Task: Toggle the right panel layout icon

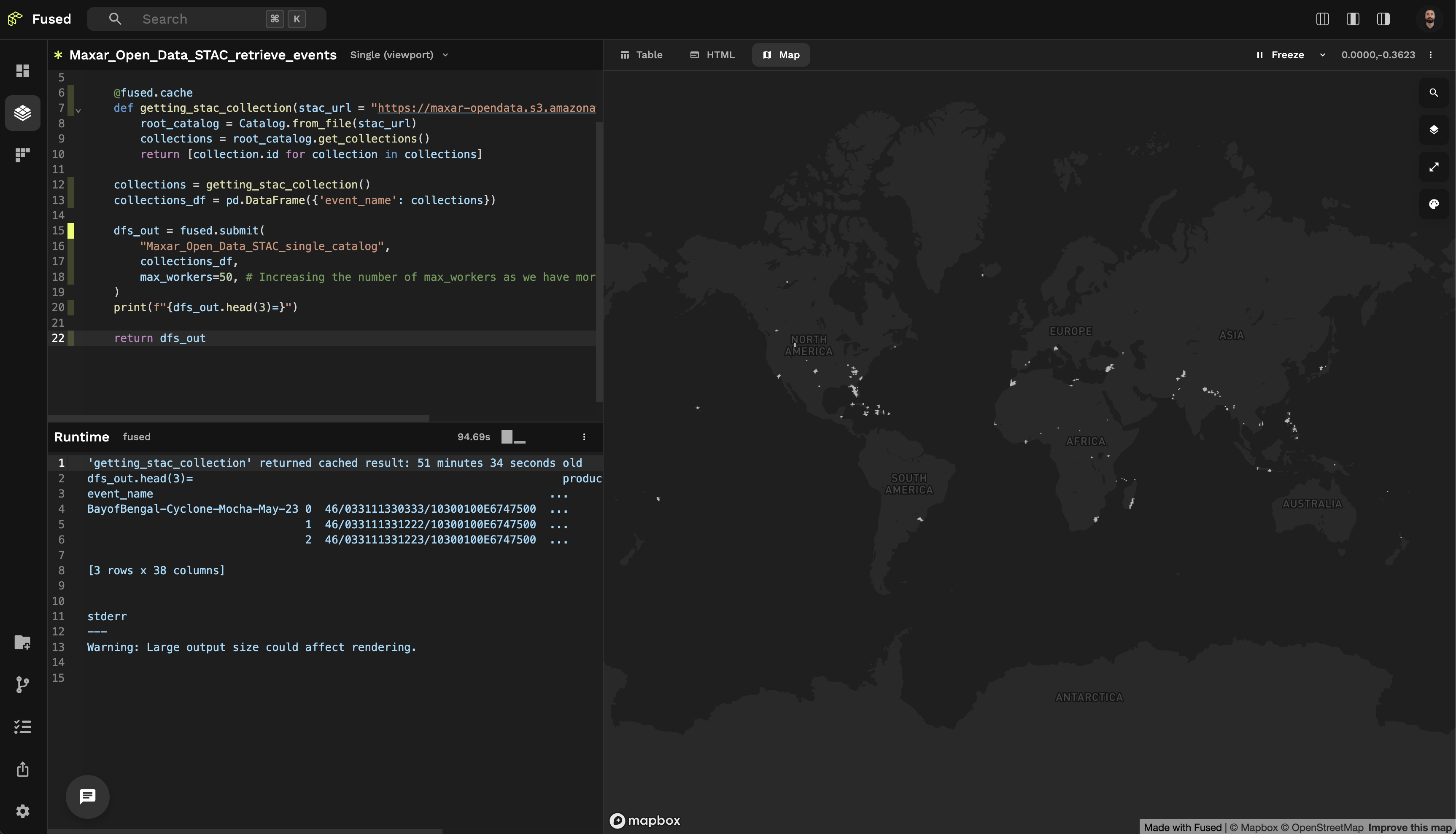Action: click(1383, 19)
